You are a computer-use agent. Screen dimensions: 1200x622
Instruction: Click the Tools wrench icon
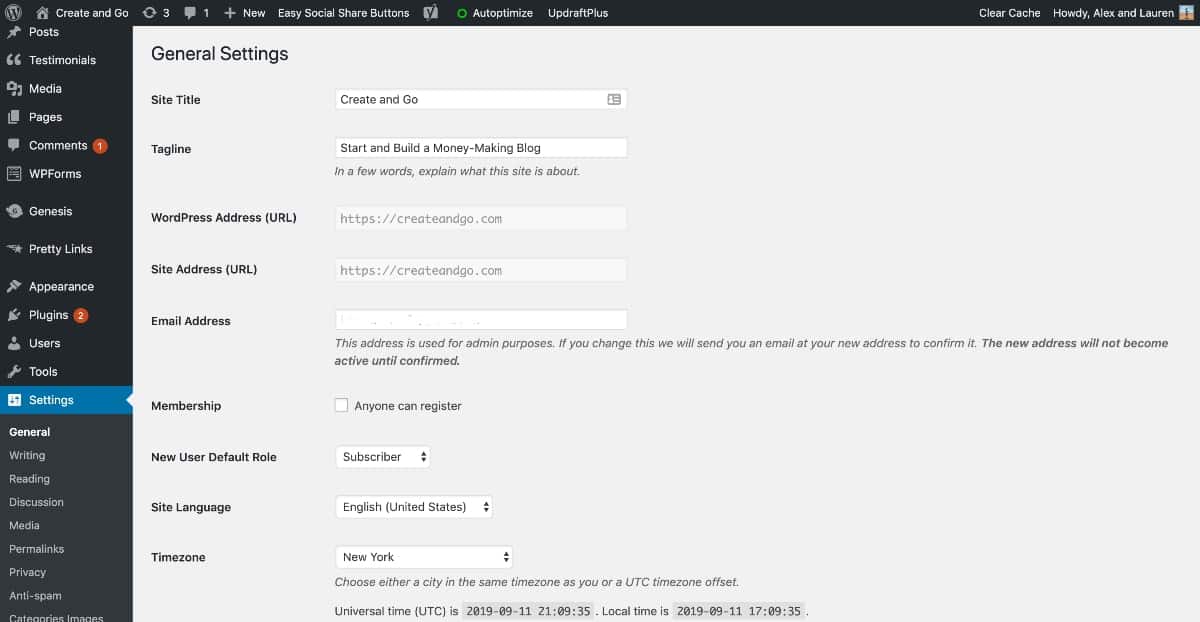tap(14, 371)
